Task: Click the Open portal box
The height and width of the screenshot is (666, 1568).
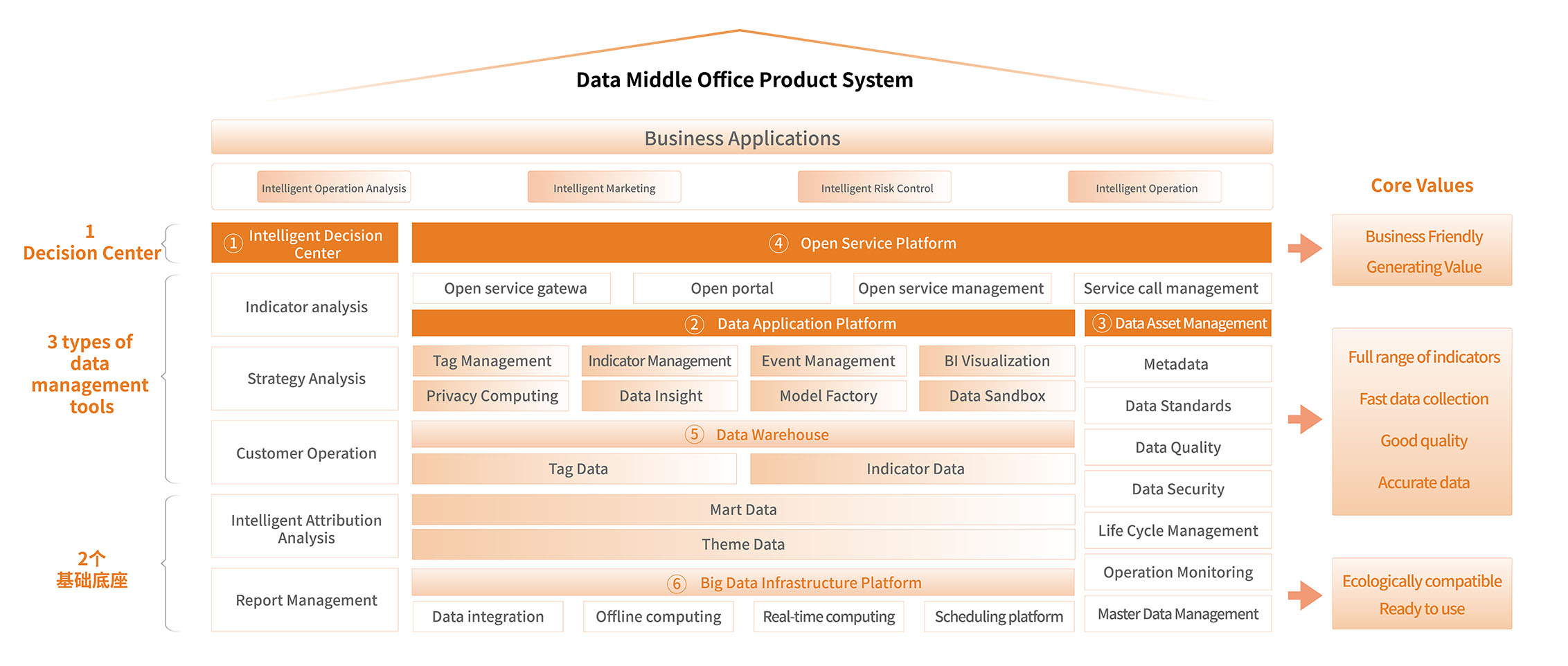Action: [x=731, y=289]
